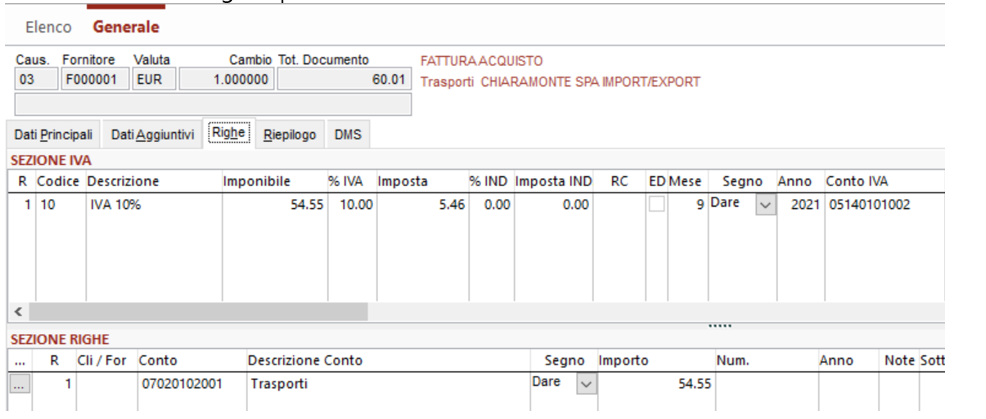Click the left arrow of horizontal scrollbar
This screenshot has width=986, height=419.
click(18, 311)
